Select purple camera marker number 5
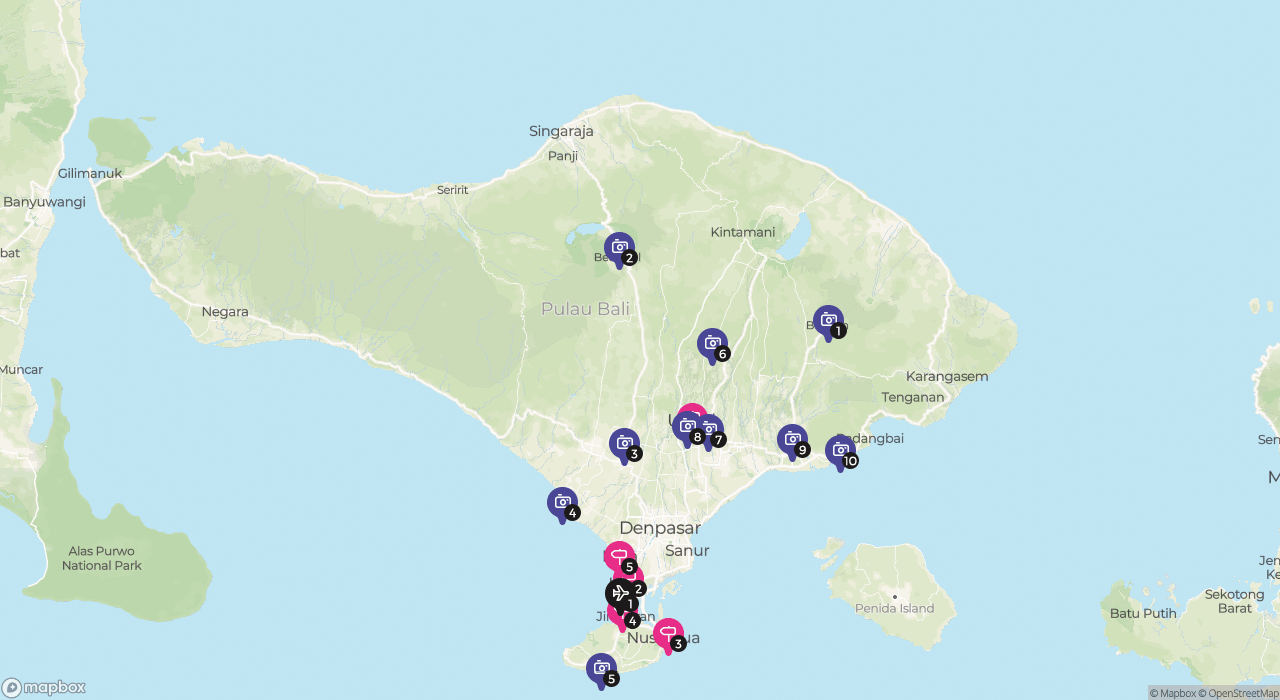 pos(601,669)
